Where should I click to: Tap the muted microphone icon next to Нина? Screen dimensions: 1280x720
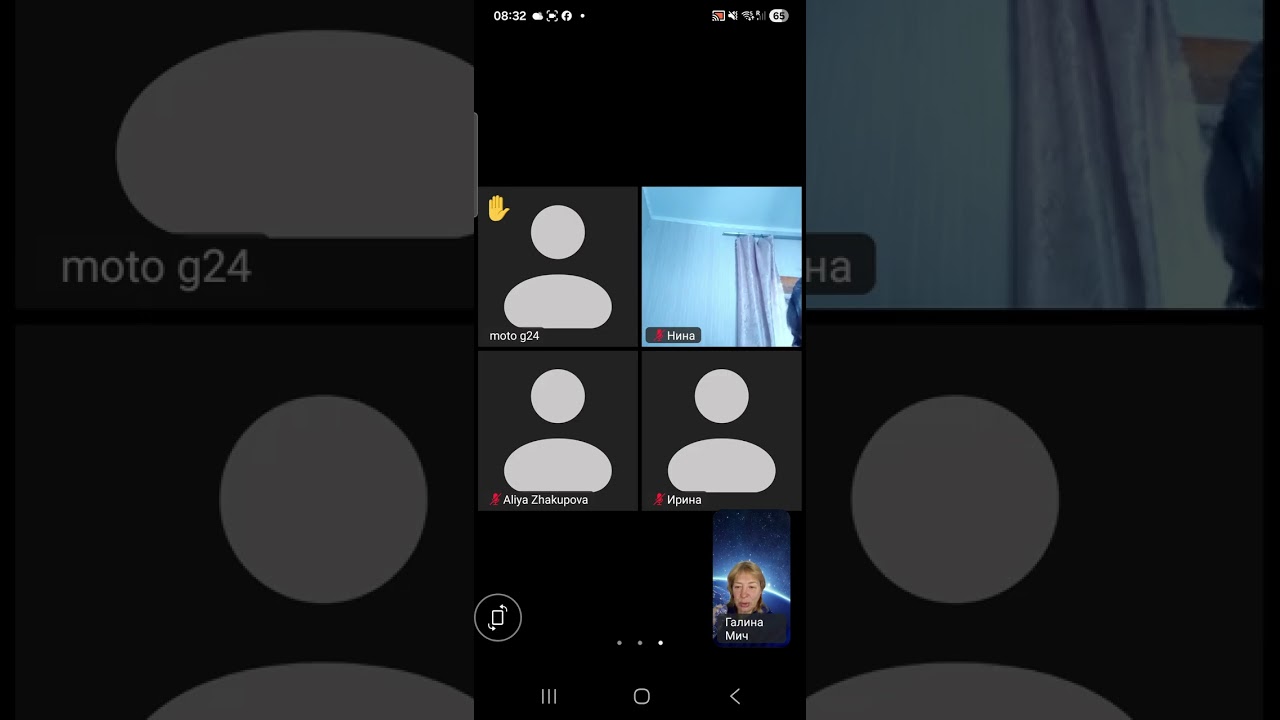[x=659, y=336]
